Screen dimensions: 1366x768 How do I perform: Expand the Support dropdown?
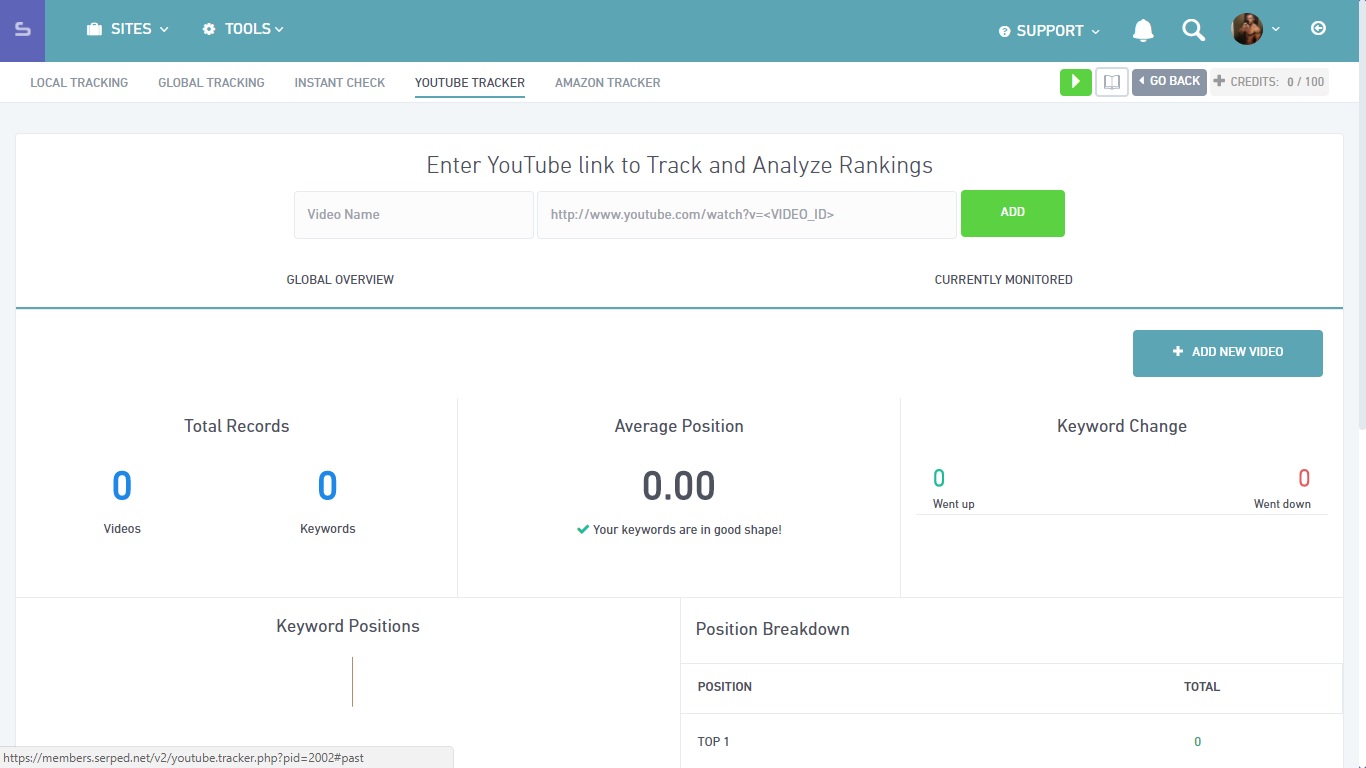[1049, 31]
